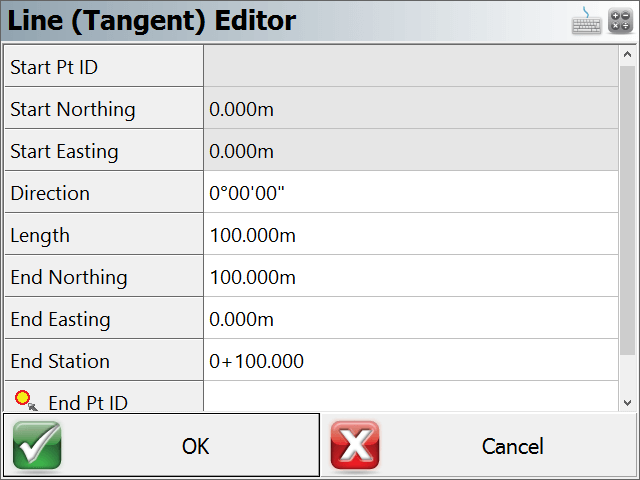This screenshot has height=480, width=640.
Task: Click the Start Northing value cell
Action: click(411, 108)
